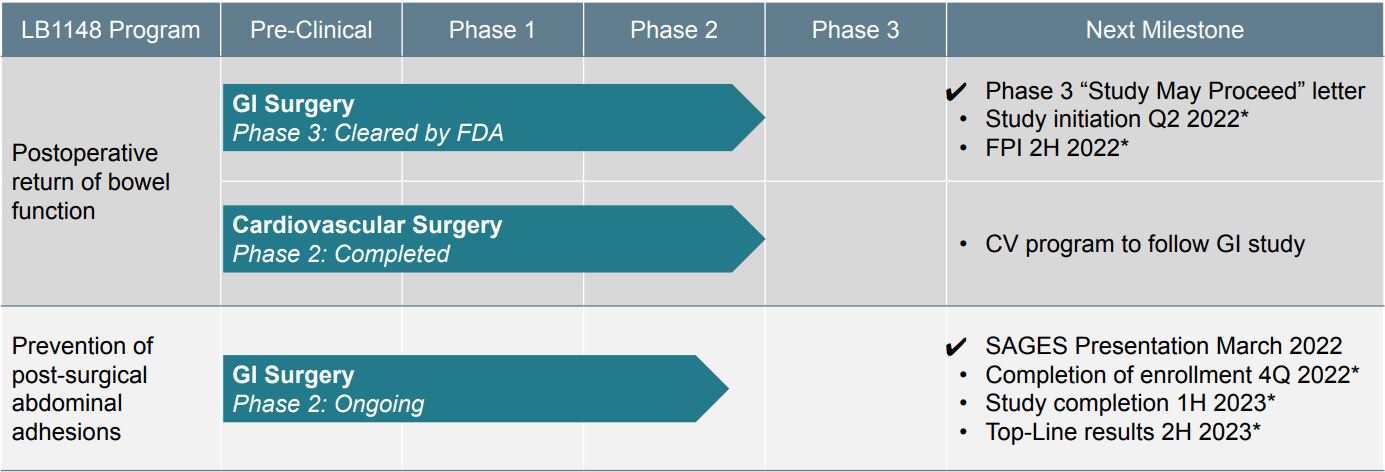This screenshot has height=472, width=1385.
Task: Click the GI Surgery Phase 3 cleared bar
Action: (480, 118)
